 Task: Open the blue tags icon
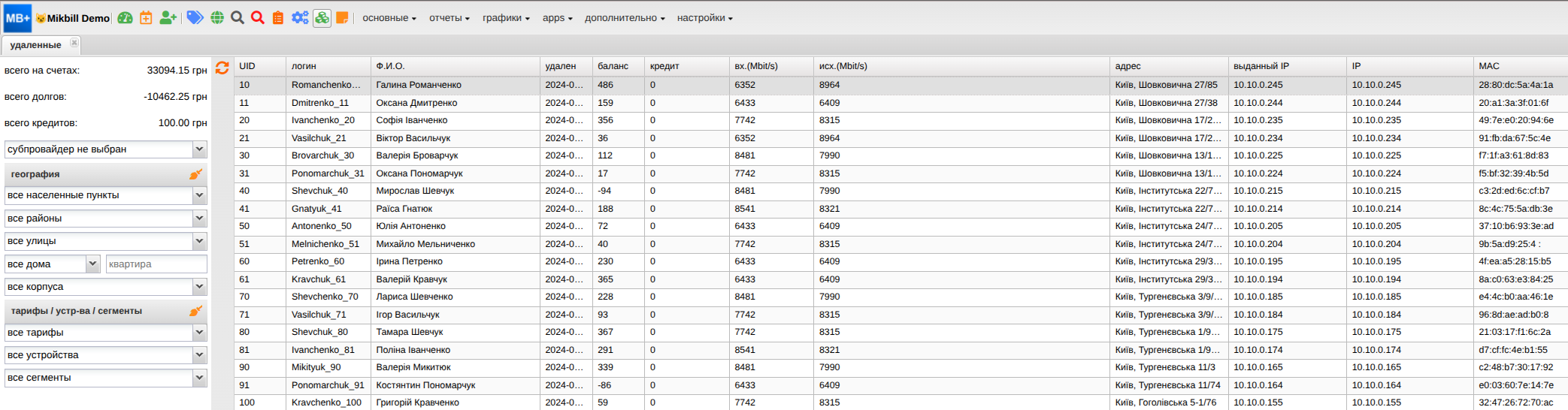click(x=195, y=18)
